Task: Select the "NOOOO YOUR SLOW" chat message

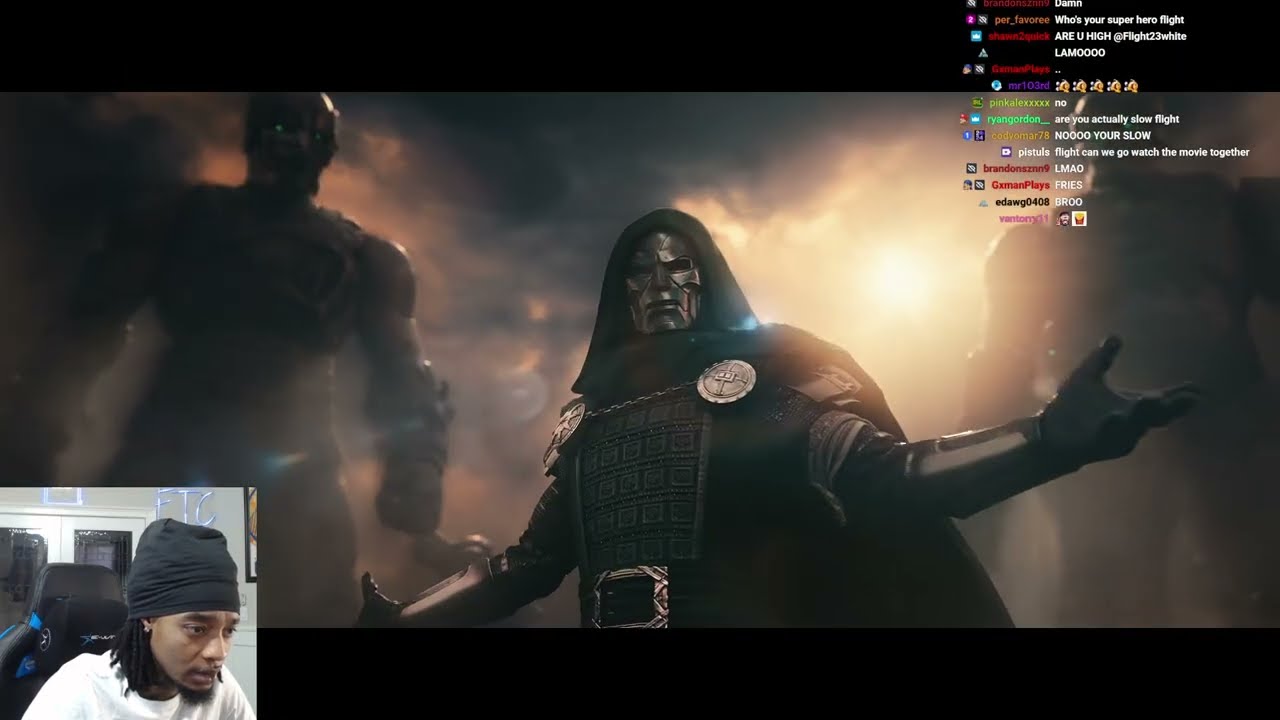Action: point(1102,135)
